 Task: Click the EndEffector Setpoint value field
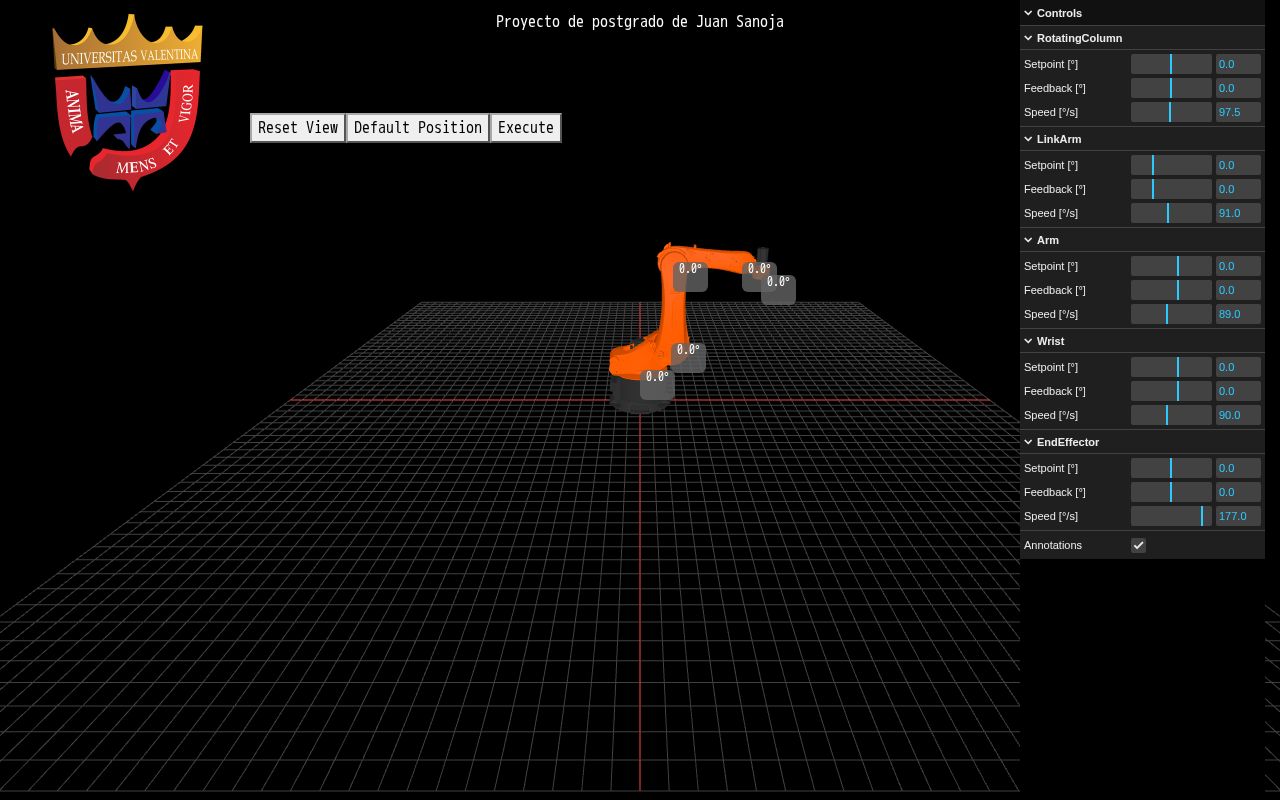1238,468
